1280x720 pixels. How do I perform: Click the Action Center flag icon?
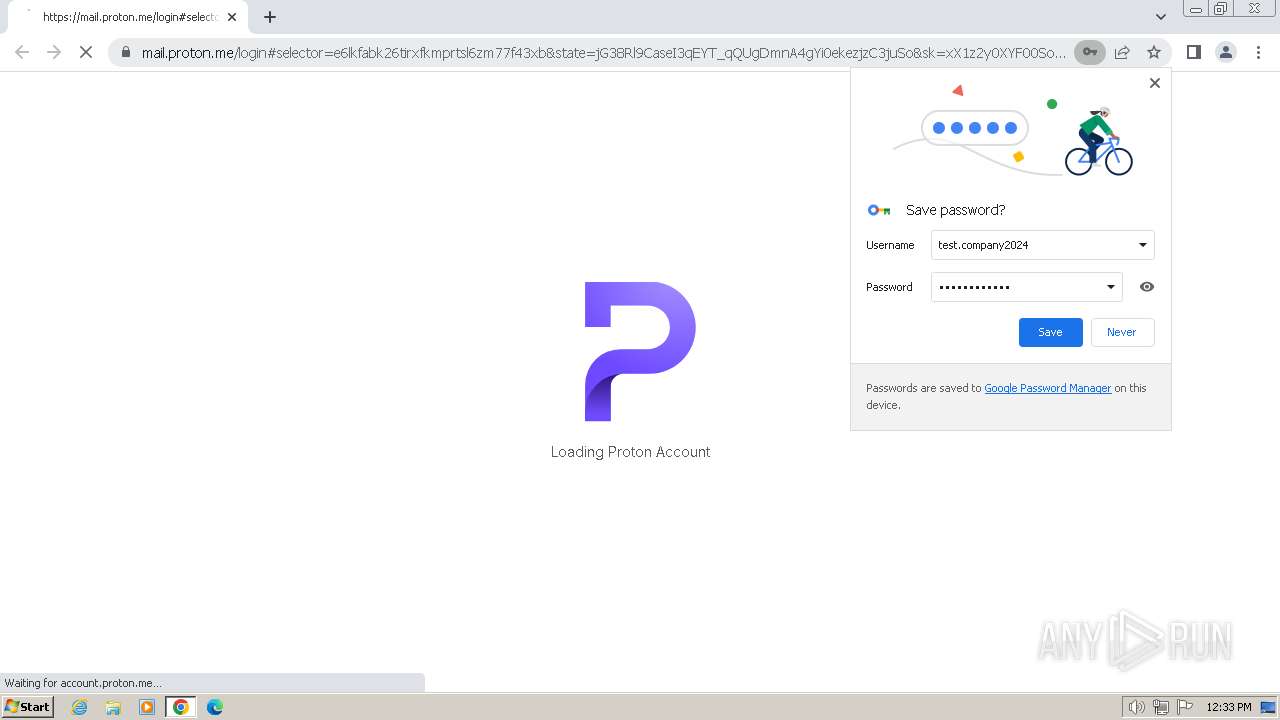[x=1186, y=707]
